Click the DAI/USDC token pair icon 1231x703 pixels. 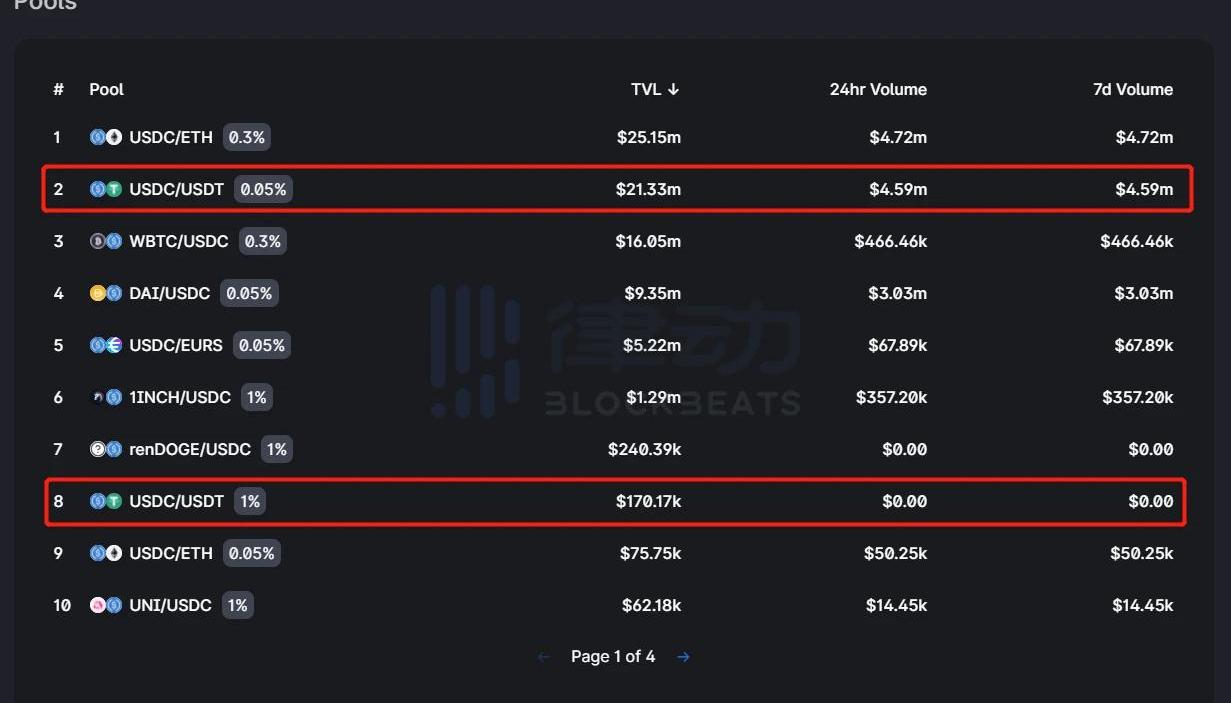[x=105, y=293]
